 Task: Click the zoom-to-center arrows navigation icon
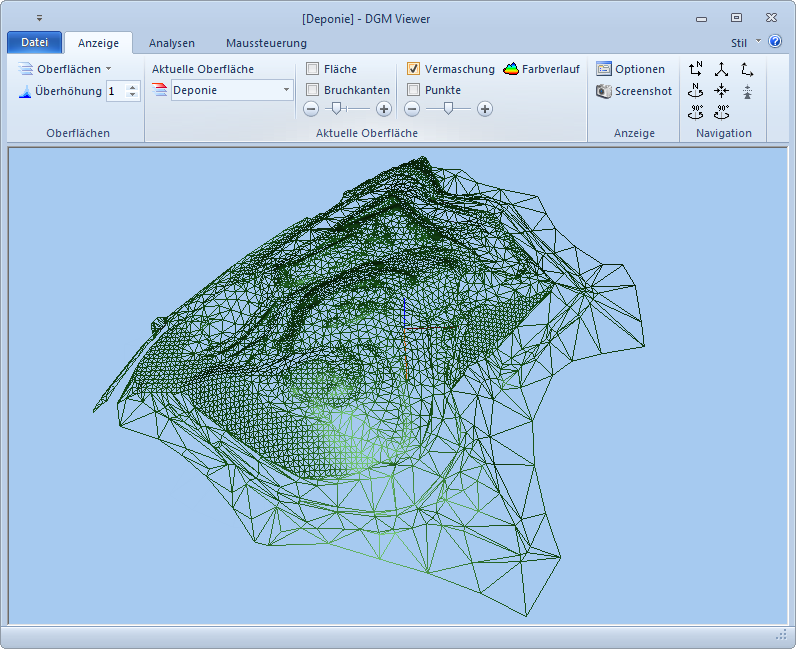point(721,91)
